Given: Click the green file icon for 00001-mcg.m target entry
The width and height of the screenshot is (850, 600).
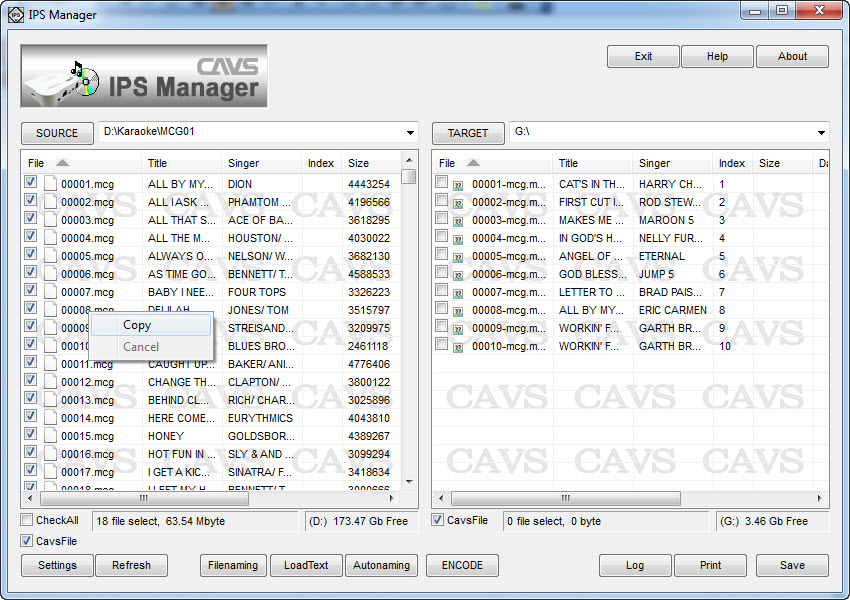Looking at the screenshot, I should click(x=459, y=185).
